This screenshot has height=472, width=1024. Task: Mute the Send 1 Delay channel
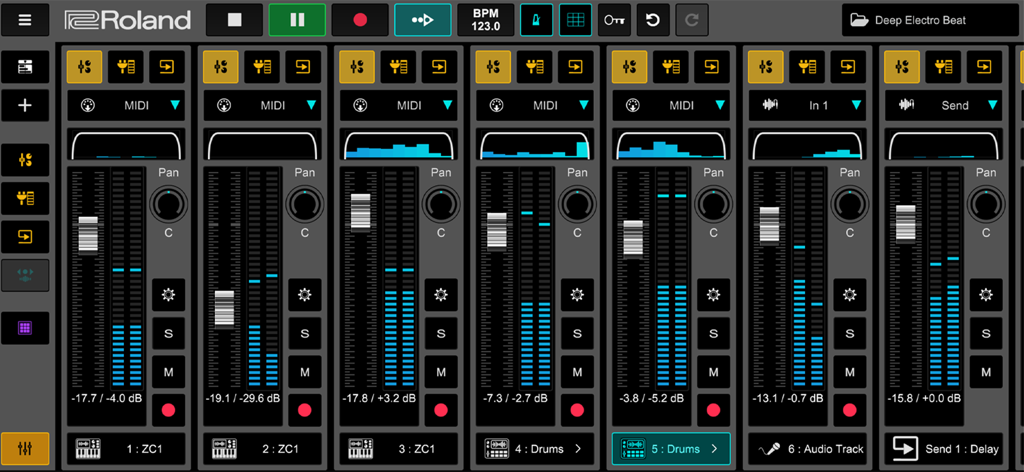coord(985,372)
